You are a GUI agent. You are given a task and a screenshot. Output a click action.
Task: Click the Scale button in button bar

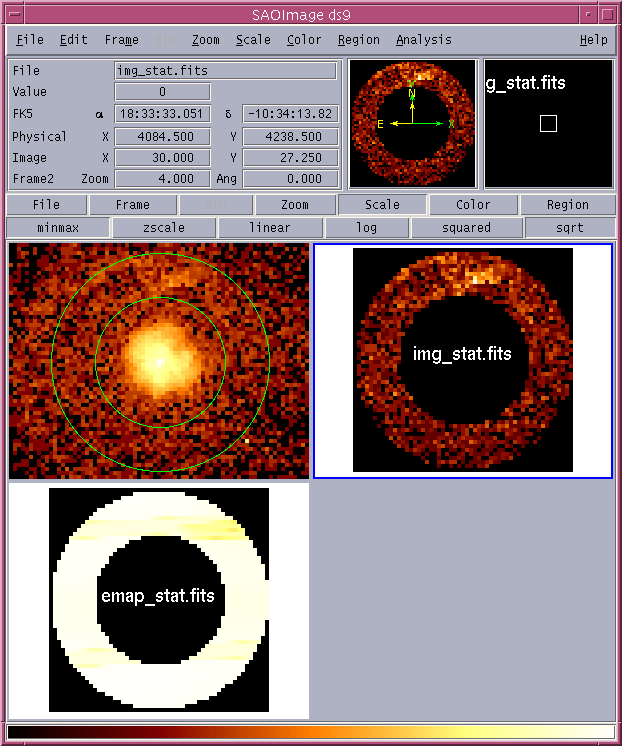pyautogui.click(x=382, y=205)
